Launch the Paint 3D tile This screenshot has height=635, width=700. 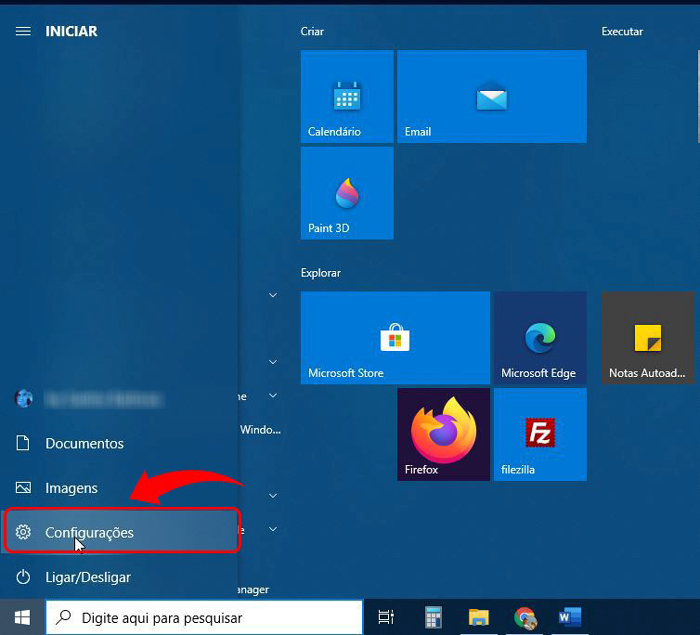(347, 193)
